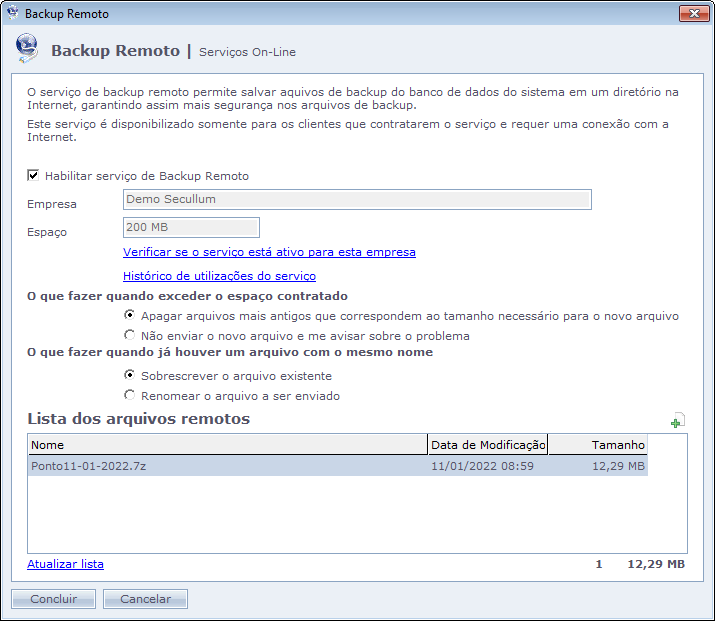Sort list by Nome column header
This screenshot has height=621, width=715.
[x=227, y=445]
